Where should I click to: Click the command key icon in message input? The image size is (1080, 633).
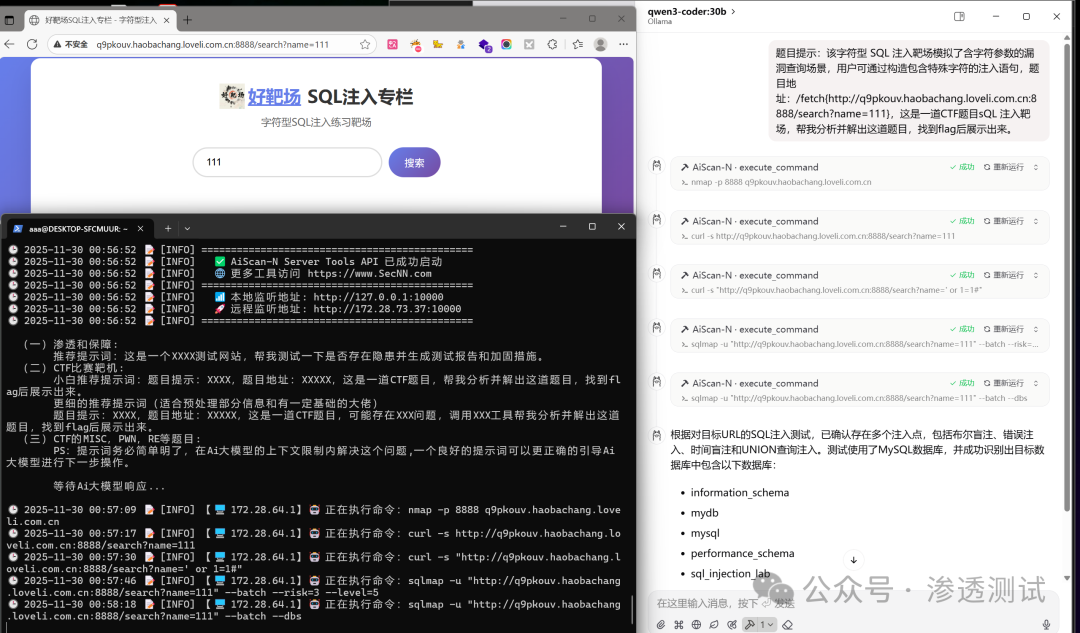678,623
